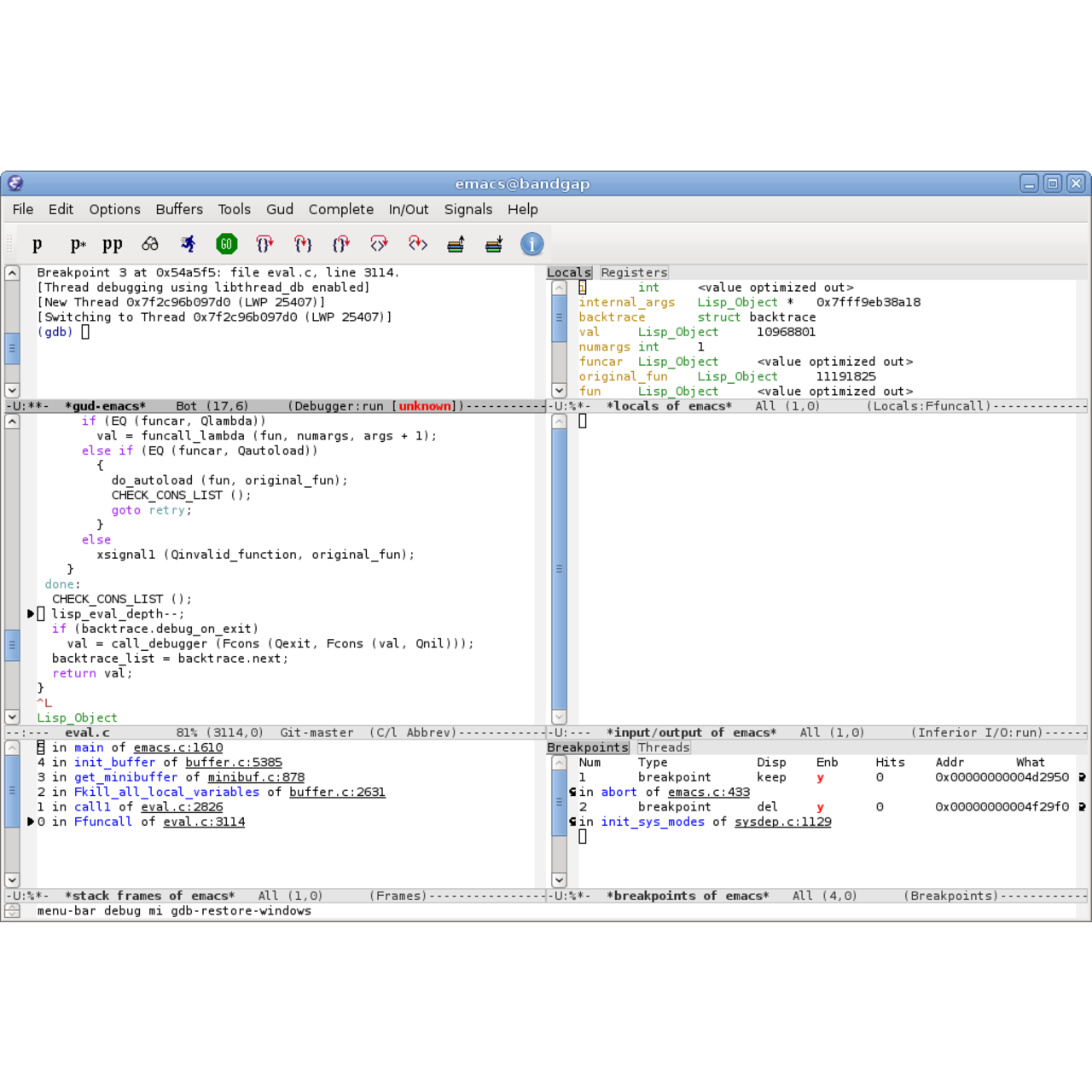
Task: Click the 'p*' print dereference icon
Action: 78,245
